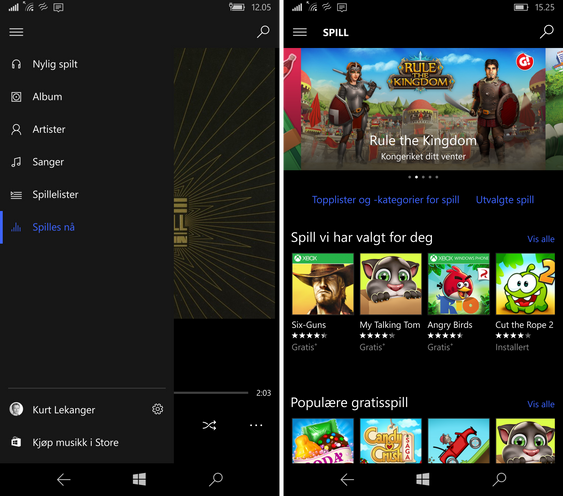Open Rule the Kingdom featured banner
The image size is (563, 496).
(x=423, y=109)
